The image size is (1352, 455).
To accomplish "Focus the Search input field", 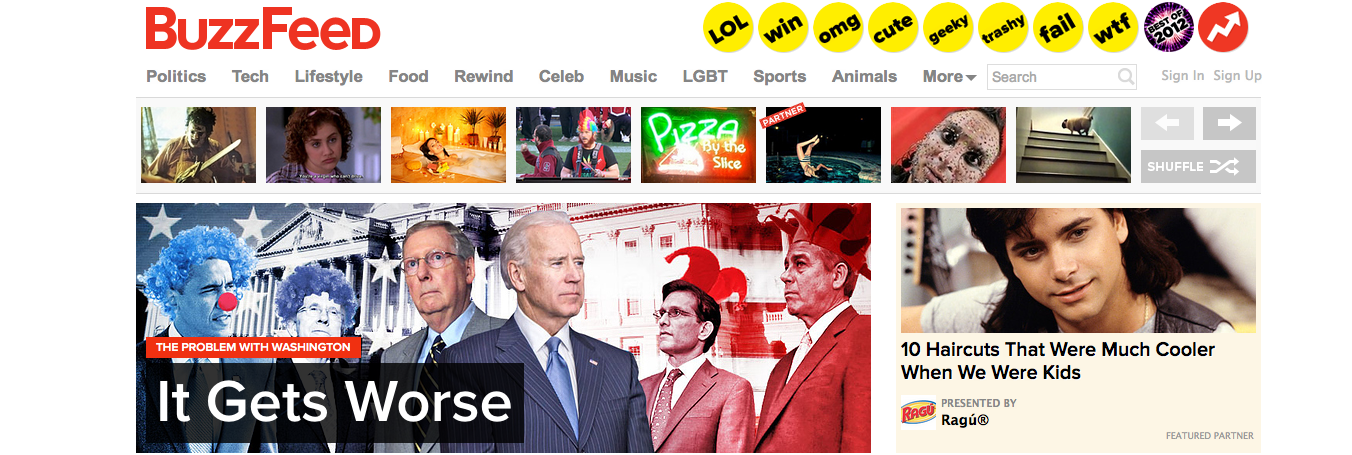I will 1062,76.
